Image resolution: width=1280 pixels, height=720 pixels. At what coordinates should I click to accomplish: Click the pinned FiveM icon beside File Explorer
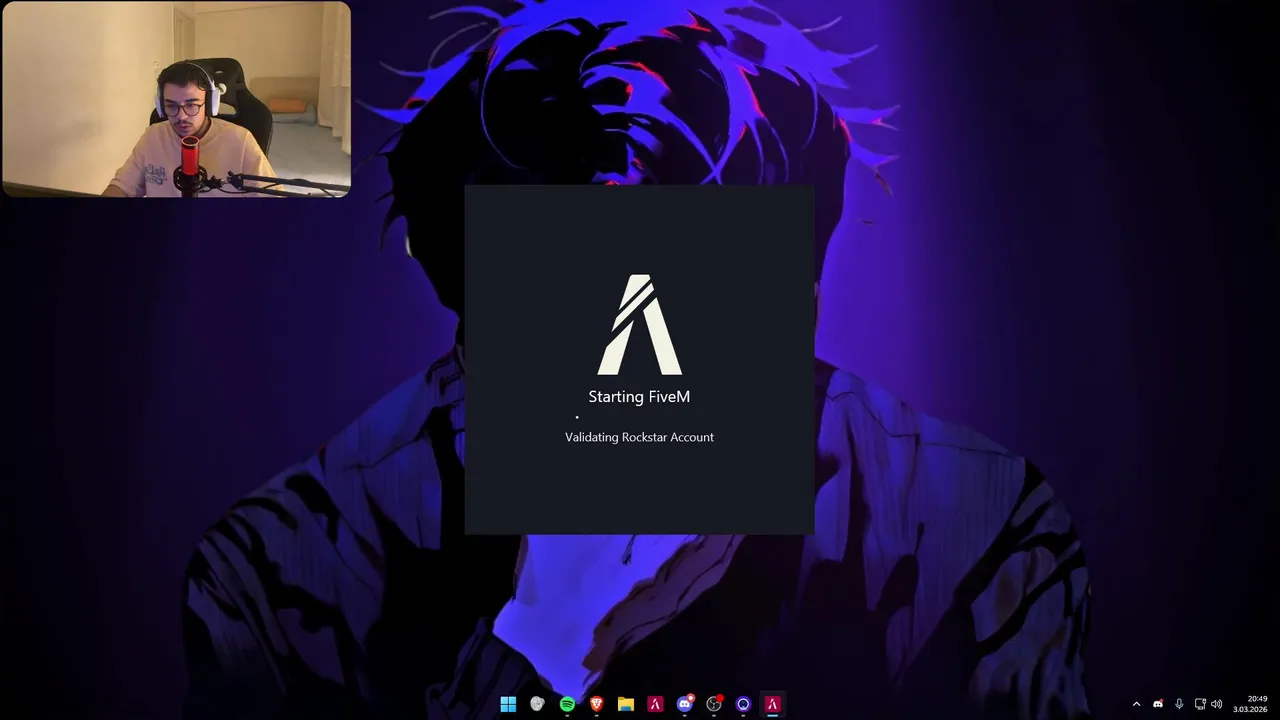(655, 704)
